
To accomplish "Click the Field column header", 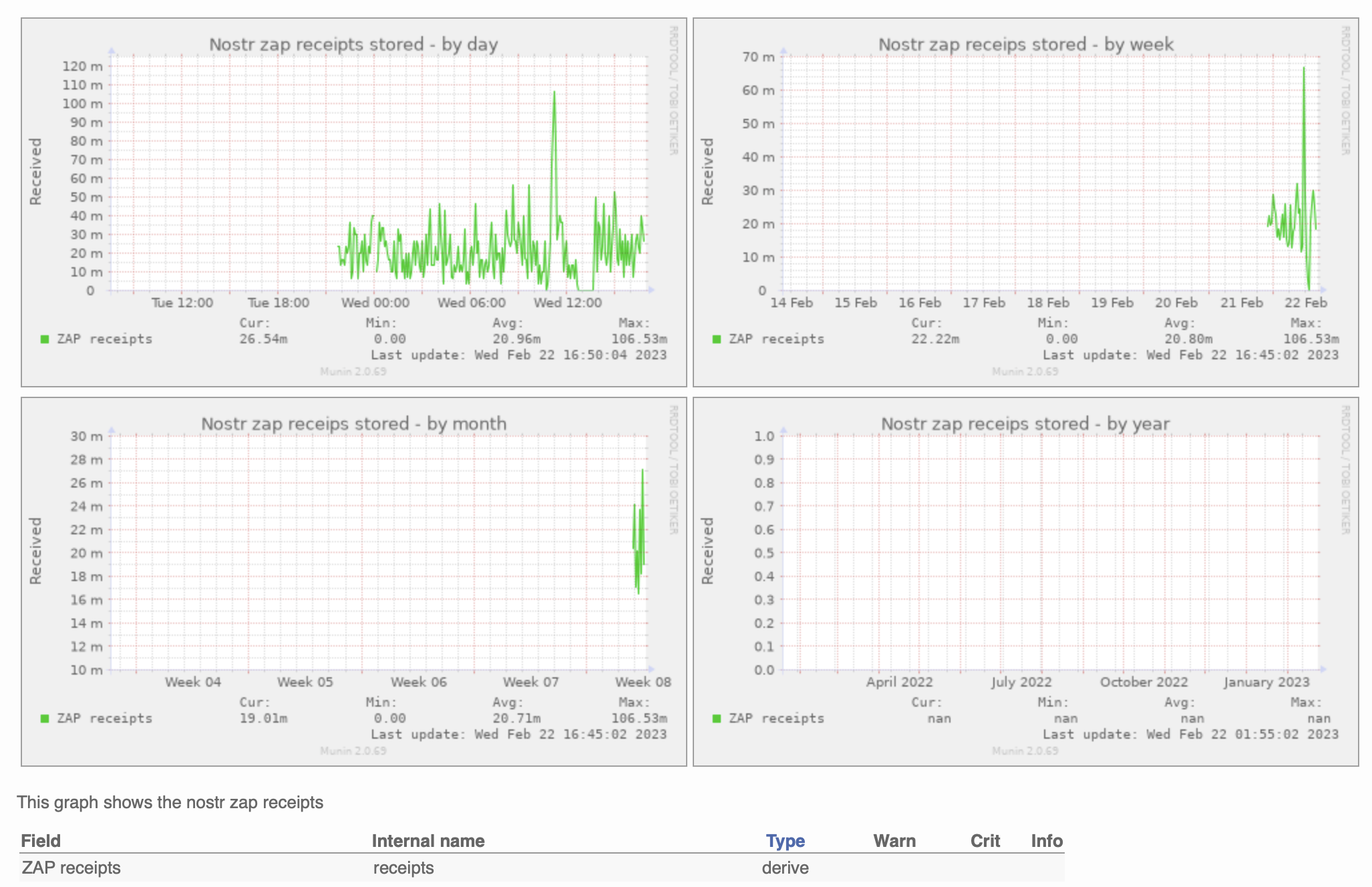I will pos(41,841).
